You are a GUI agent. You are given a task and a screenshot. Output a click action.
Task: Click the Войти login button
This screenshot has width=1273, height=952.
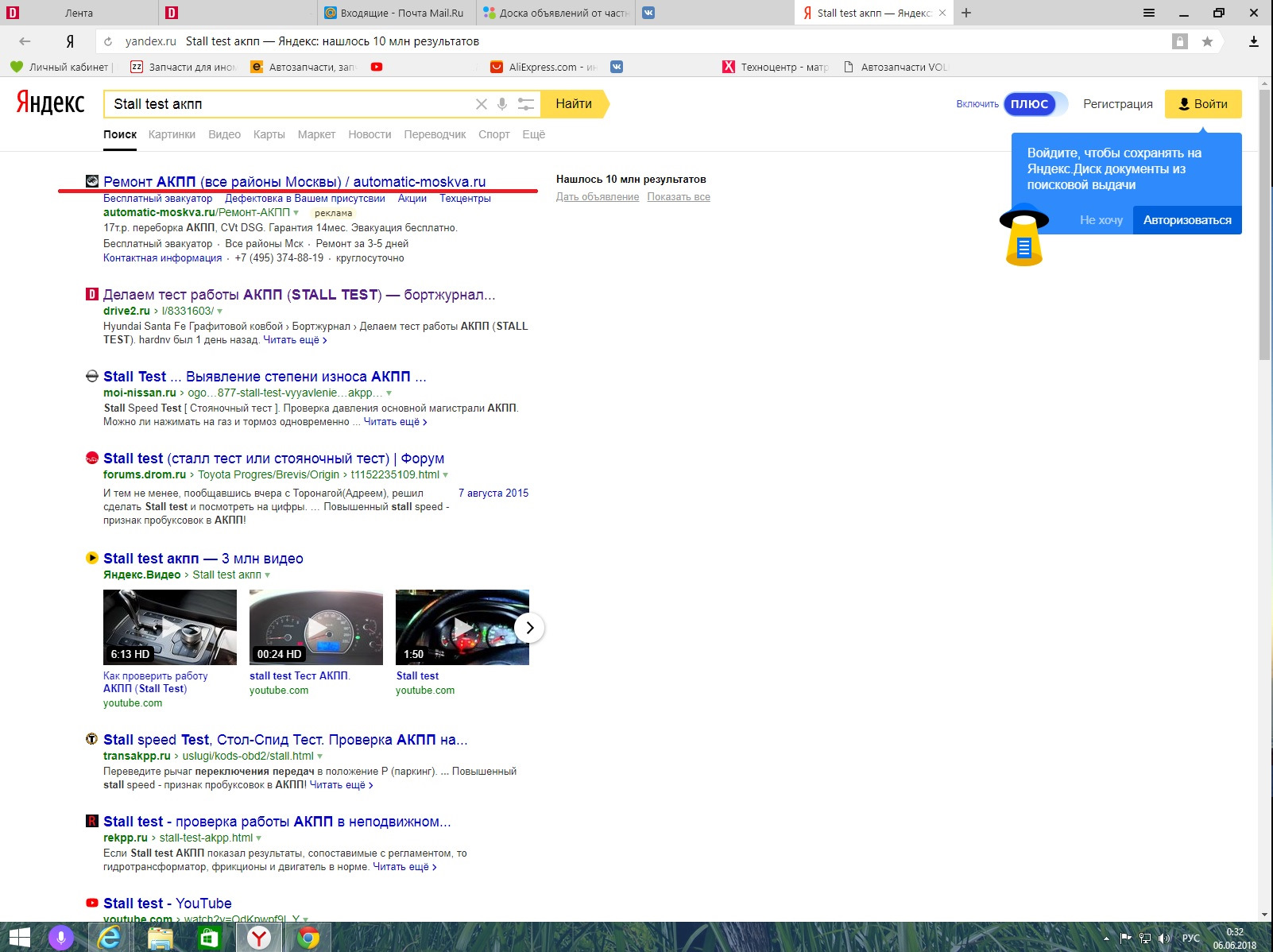click(1203, 104)
